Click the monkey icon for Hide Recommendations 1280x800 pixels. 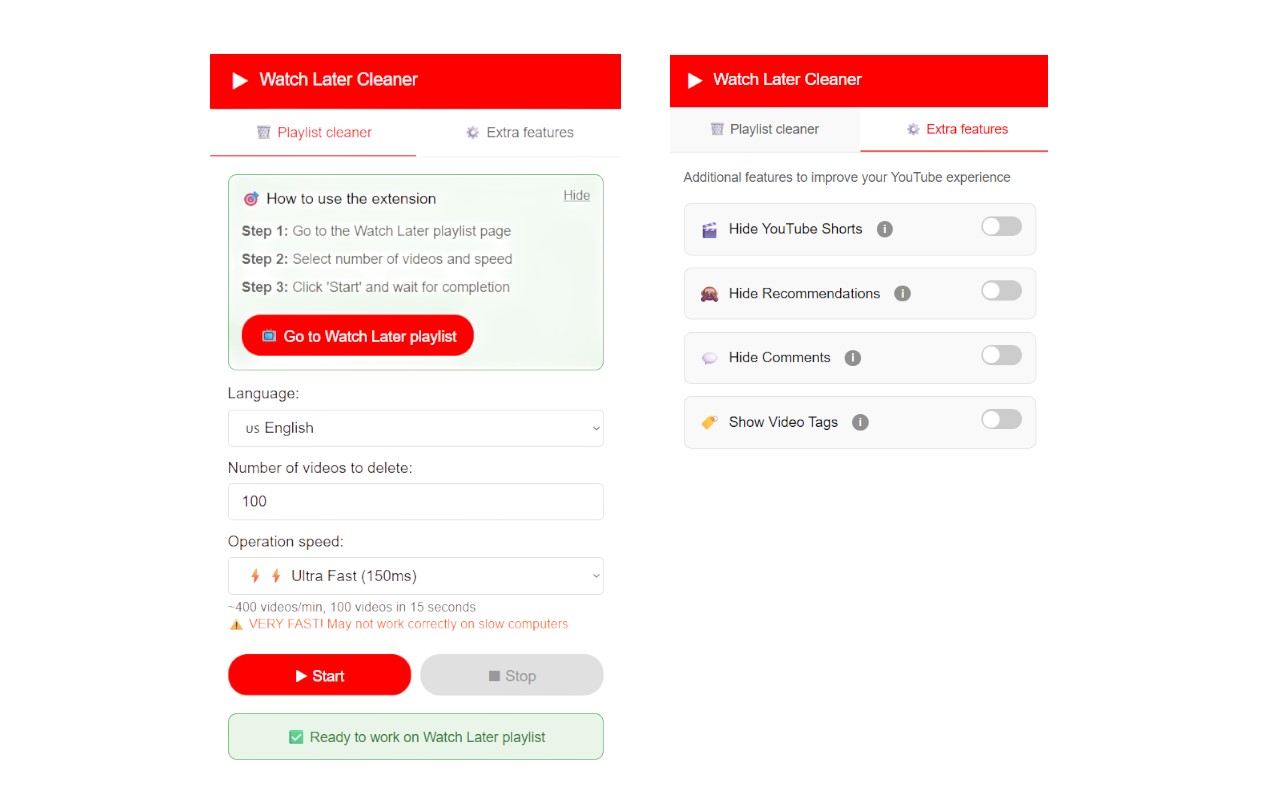tap(709, 294)
